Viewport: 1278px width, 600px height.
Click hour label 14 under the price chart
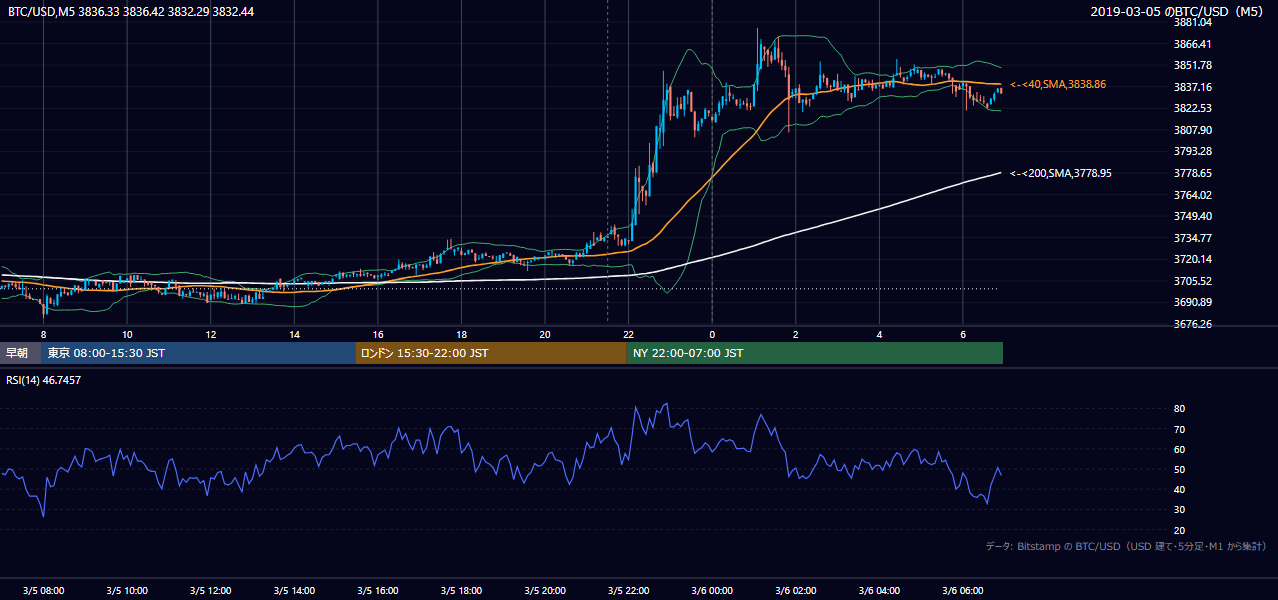pos(294,334)
